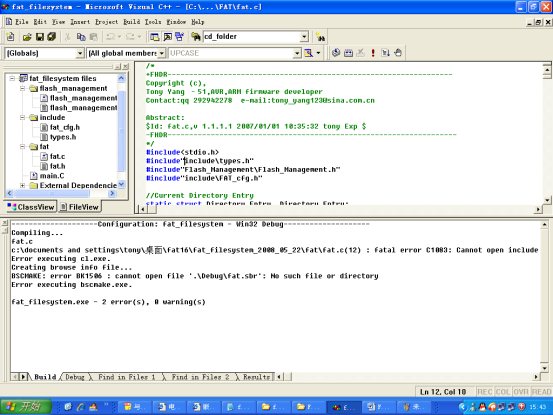This screenshot has height=415, width=553.
Task: Click the binoculars Search icon
Action: pyautogui.click(x=320, y=37)
